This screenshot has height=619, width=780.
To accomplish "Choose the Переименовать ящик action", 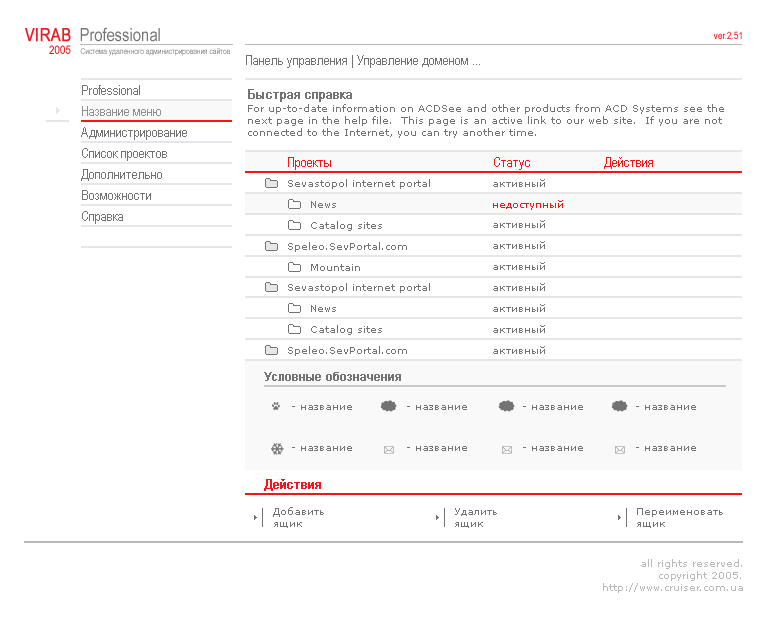I will 680,517.
